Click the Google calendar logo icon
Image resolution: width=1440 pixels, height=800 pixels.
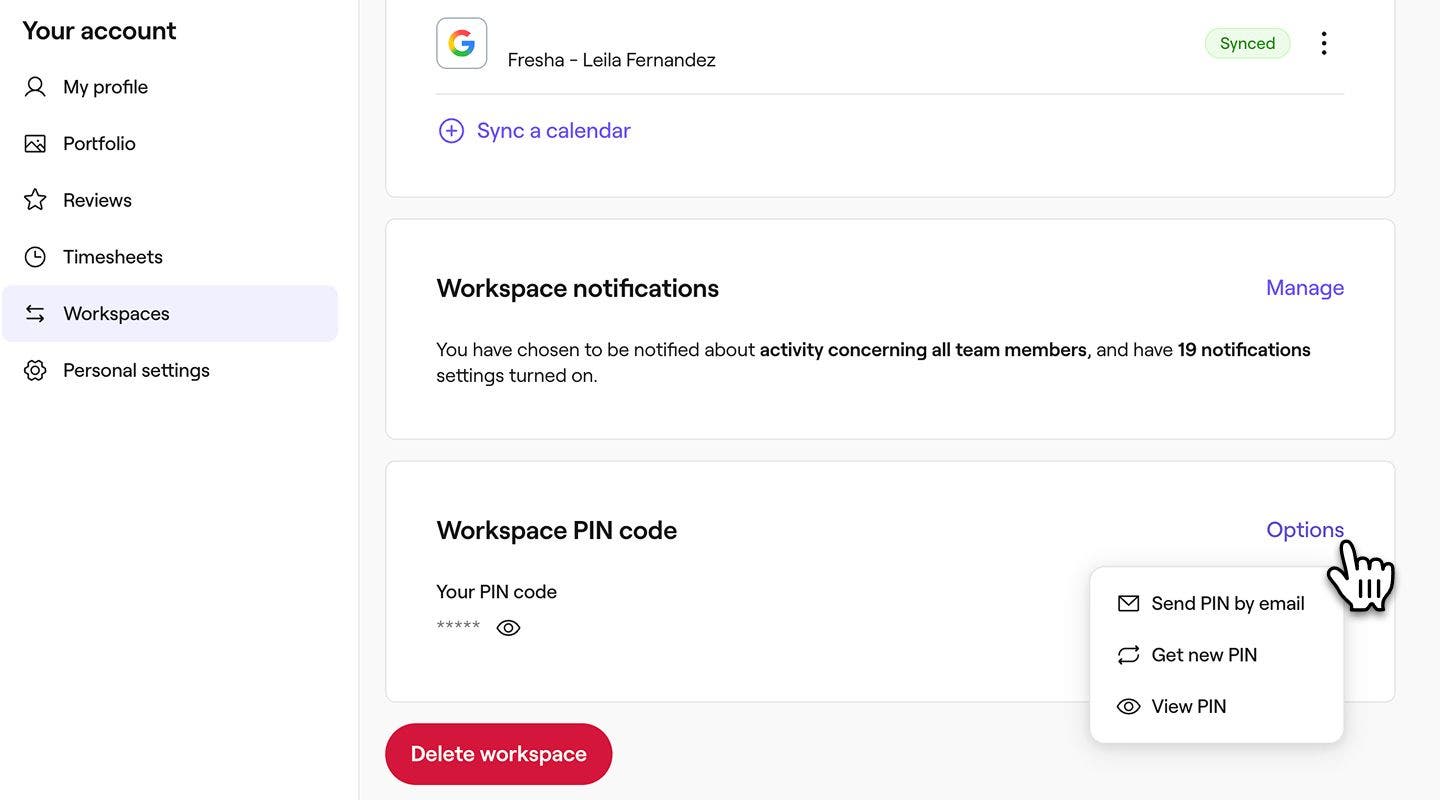[462, 43]
